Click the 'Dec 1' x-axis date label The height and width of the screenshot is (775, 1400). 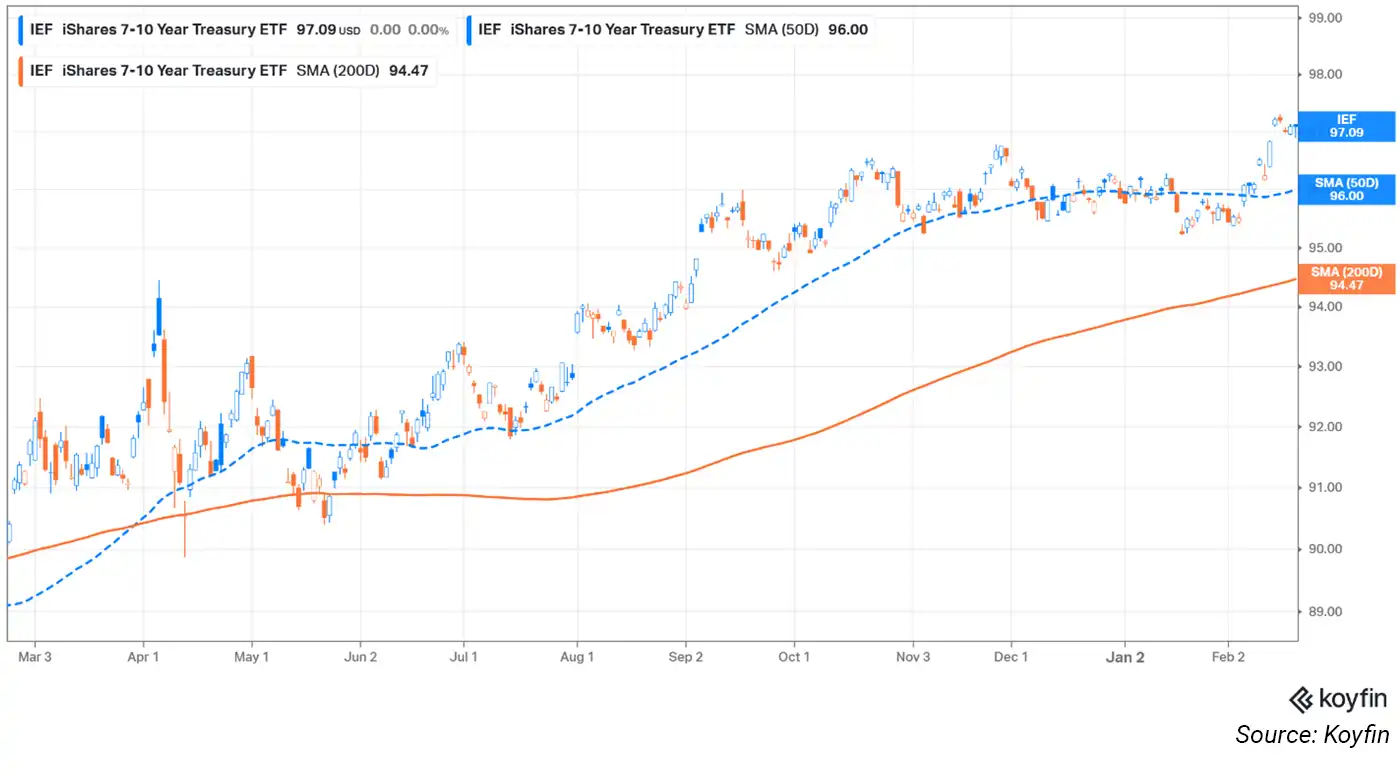pyautogui.click(x=1011, y=657)
